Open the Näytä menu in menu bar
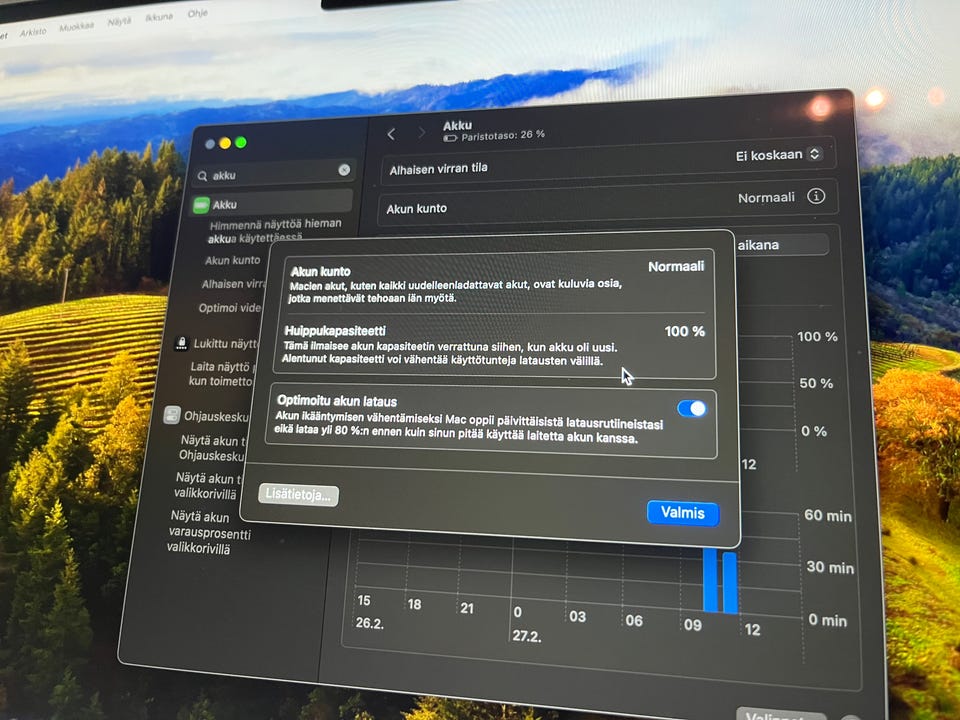Image resolution: width=960 pixels, height=720 pixels. tap(119, 21)
